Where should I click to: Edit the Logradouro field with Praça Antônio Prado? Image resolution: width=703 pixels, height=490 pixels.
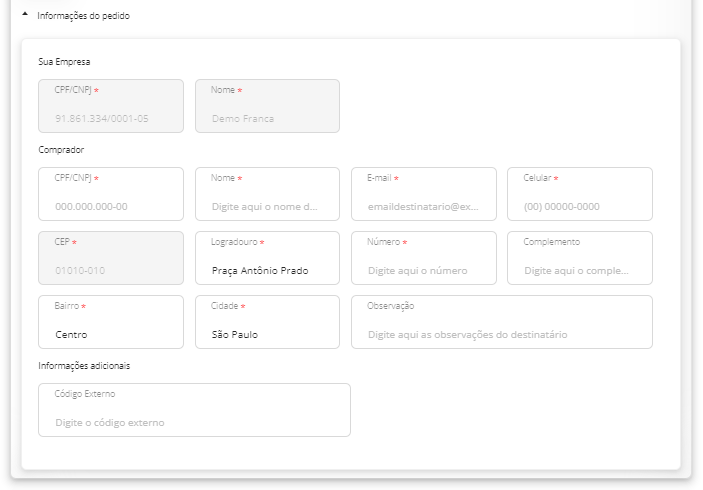[x=267, y=258]
